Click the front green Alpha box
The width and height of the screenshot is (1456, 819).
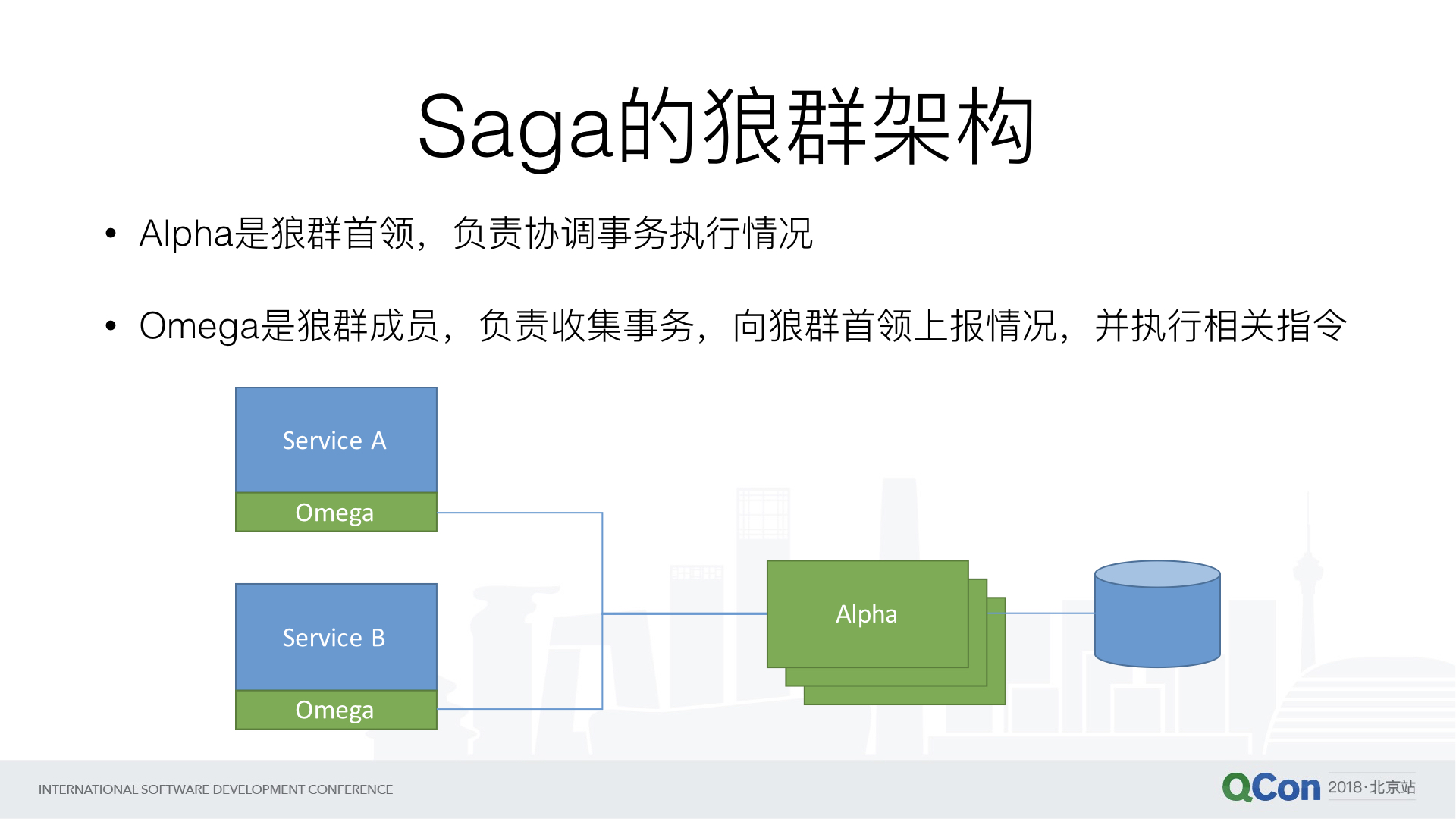(x=867, y=613)
